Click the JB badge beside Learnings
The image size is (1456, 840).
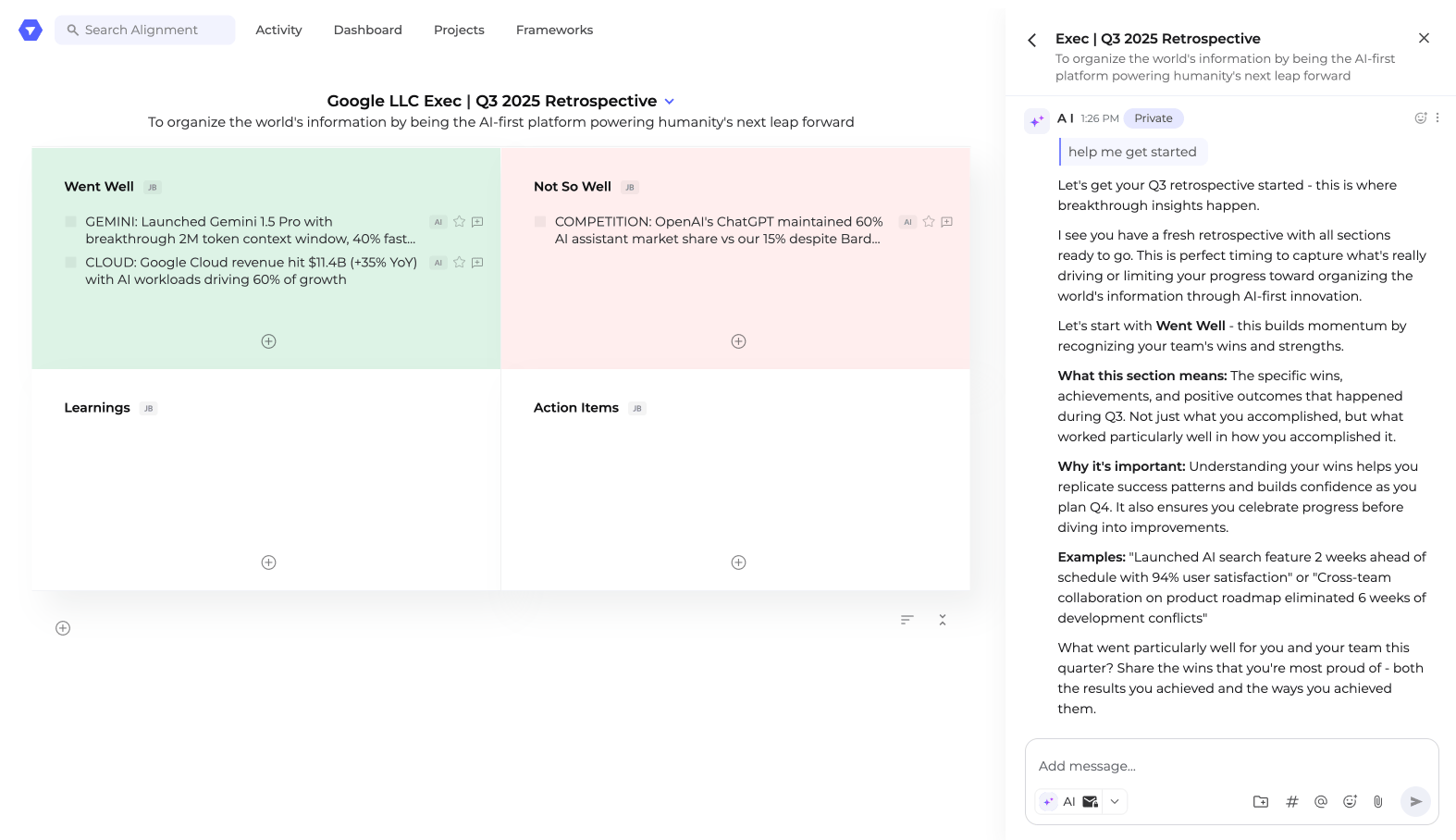pyautogui.click(x=148, y=409)
